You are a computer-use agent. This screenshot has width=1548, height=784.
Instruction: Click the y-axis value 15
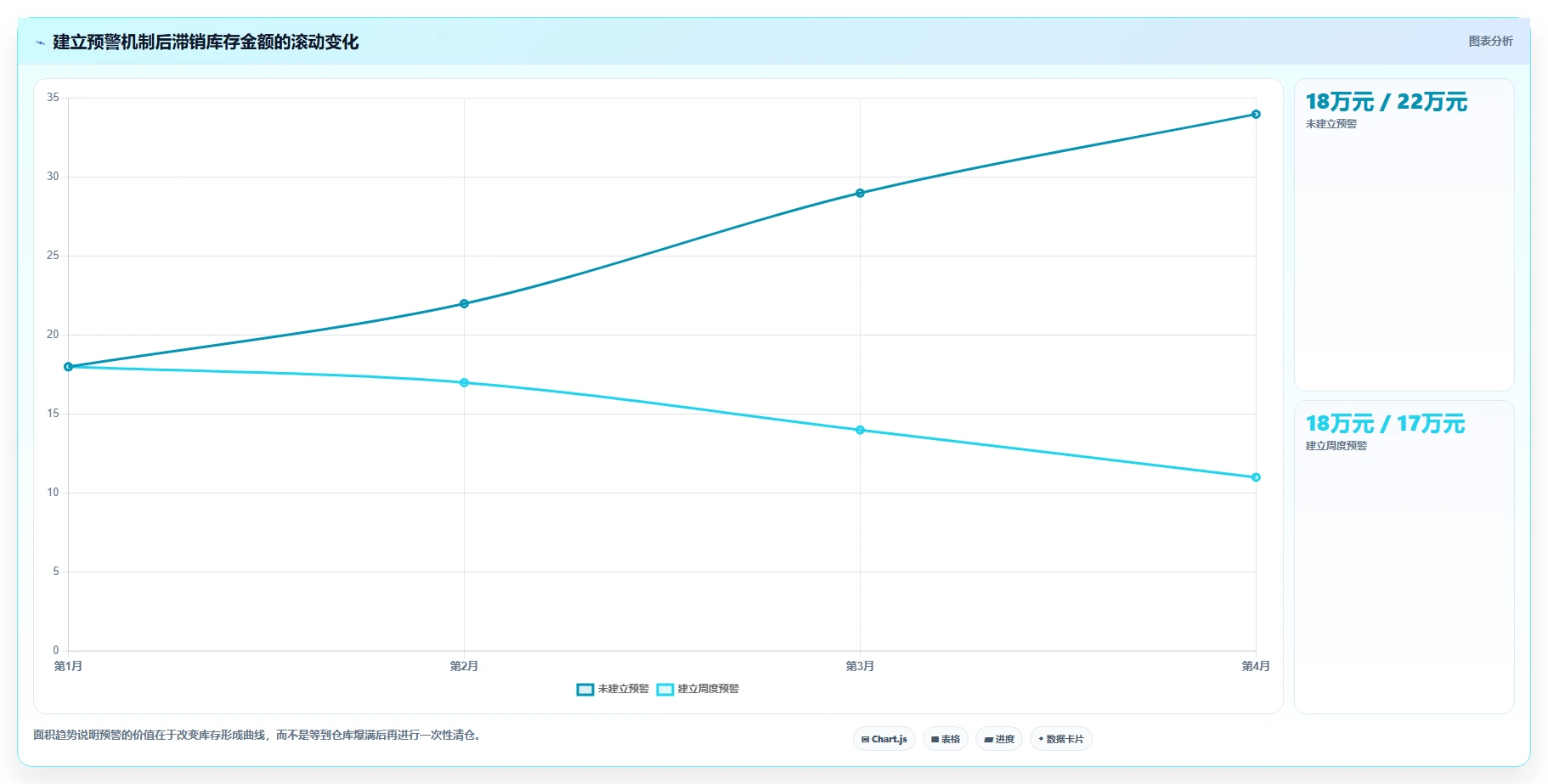click(x=53, y=414)
